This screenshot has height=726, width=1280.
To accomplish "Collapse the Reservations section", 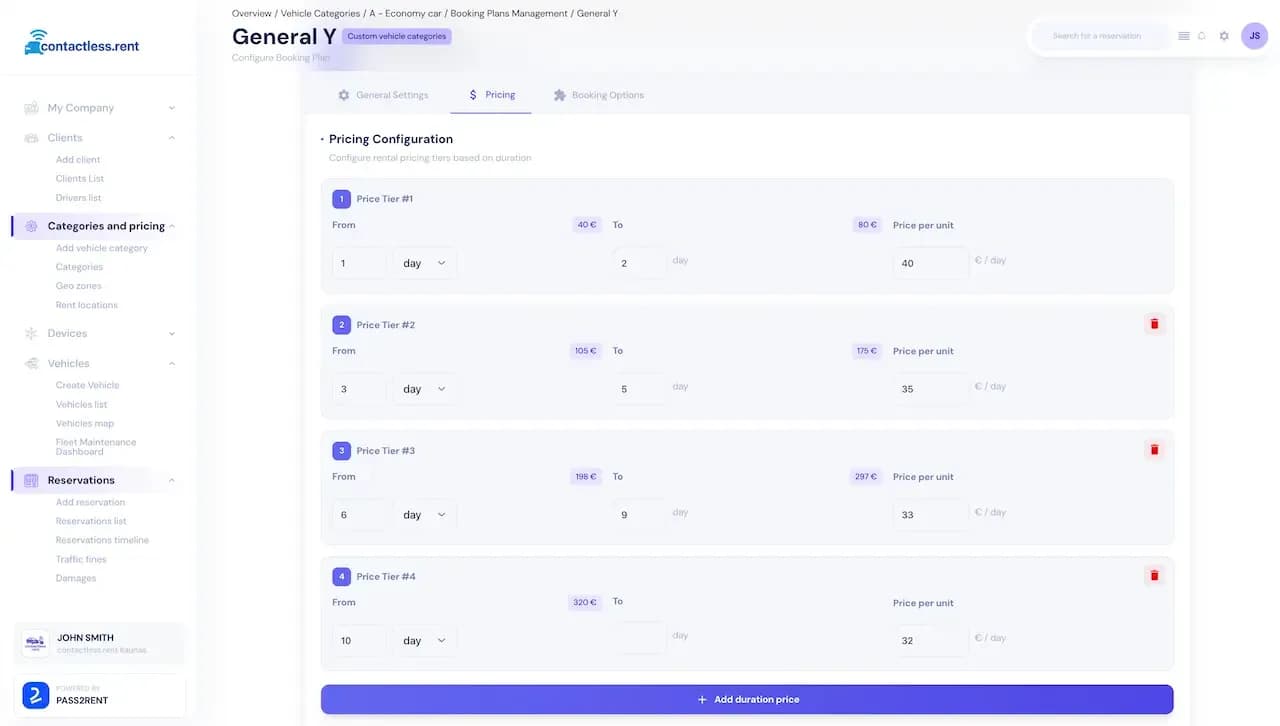I will [171, 480].
